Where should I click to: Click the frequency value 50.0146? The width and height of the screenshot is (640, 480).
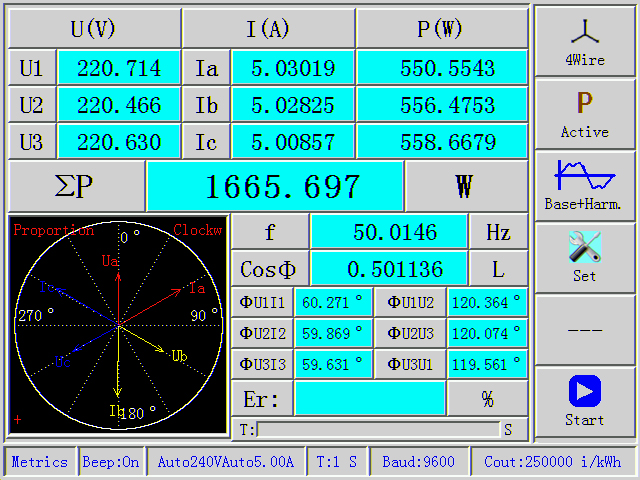point(389,233)
